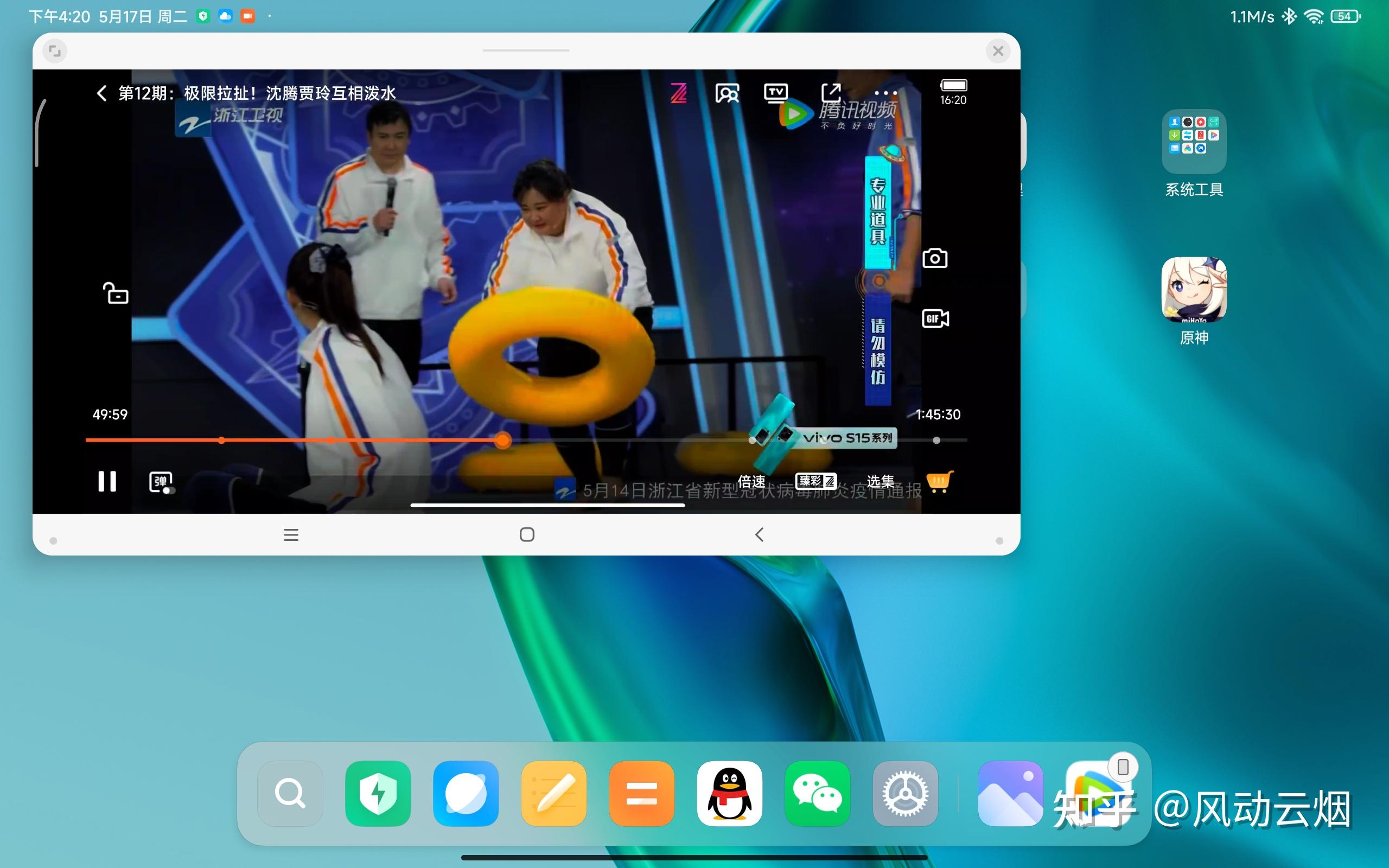Open the blue browser app in the dock
The width and height of the screenshot is (1389, 868).
466,793
